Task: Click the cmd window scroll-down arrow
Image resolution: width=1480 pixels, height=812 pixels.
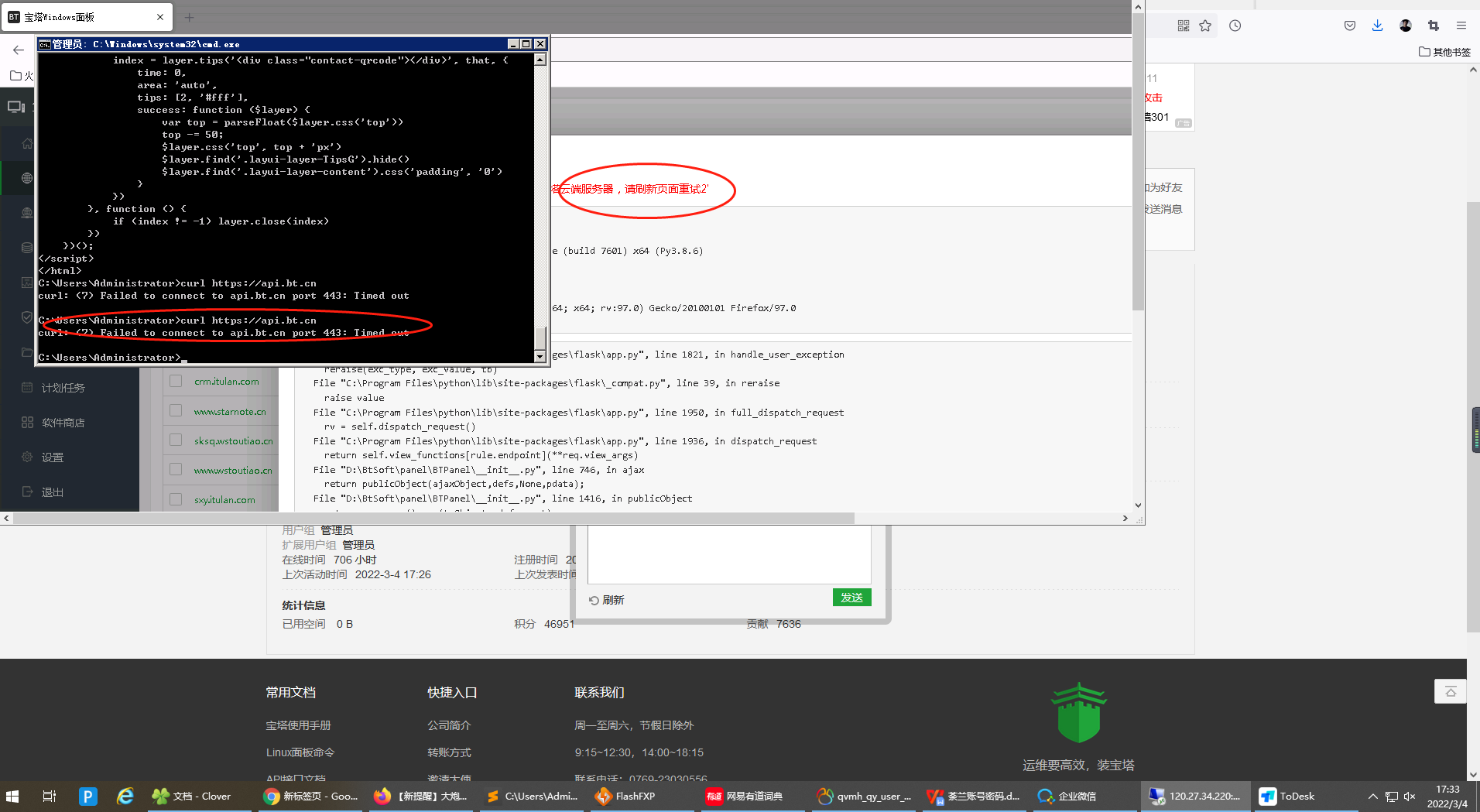Action: click(540, 357)
